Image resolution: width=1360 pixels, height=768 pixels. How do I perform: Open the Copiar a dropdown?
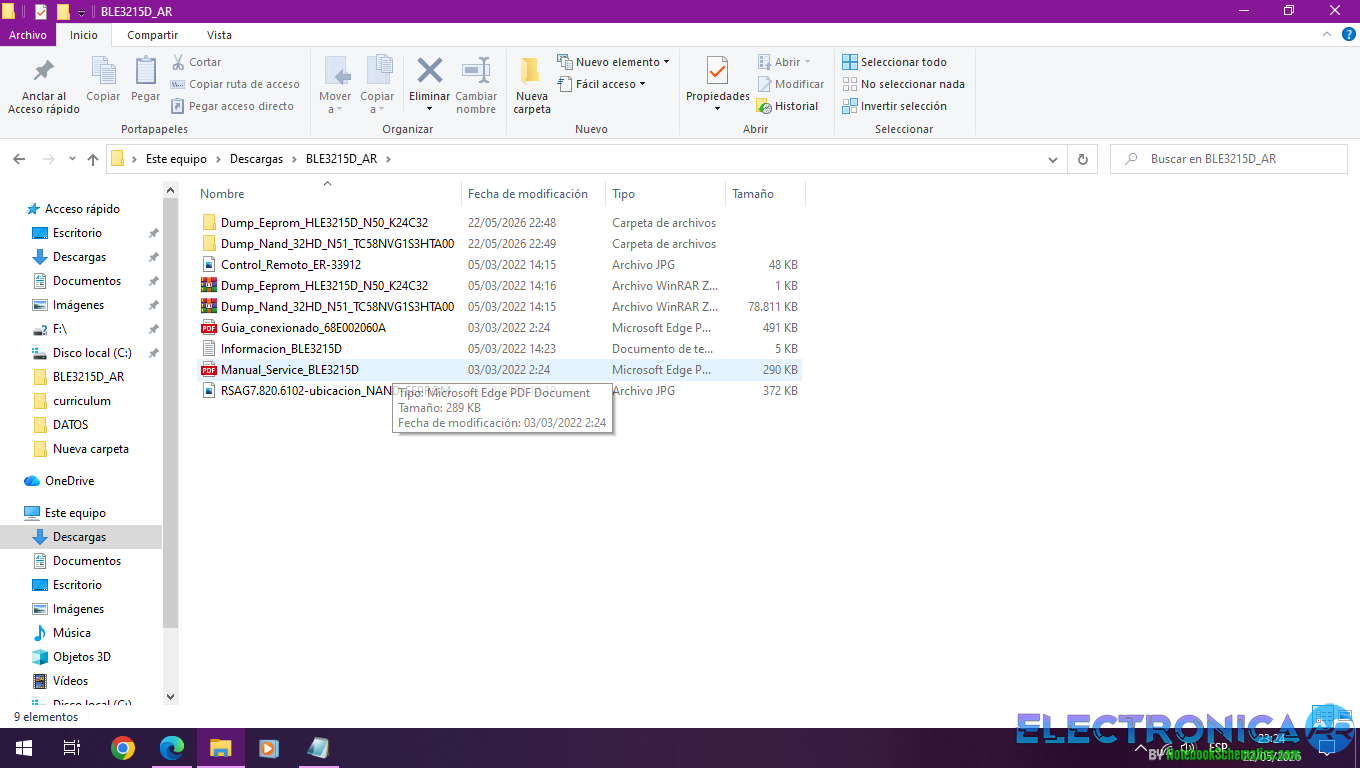point(377,103)
